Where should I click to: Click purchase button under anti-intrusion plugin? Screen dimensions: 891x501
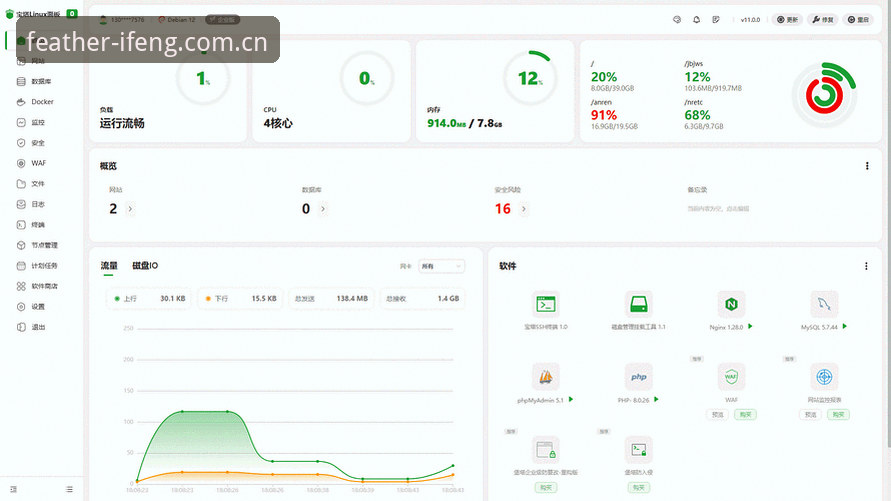(x=639, y=487)
